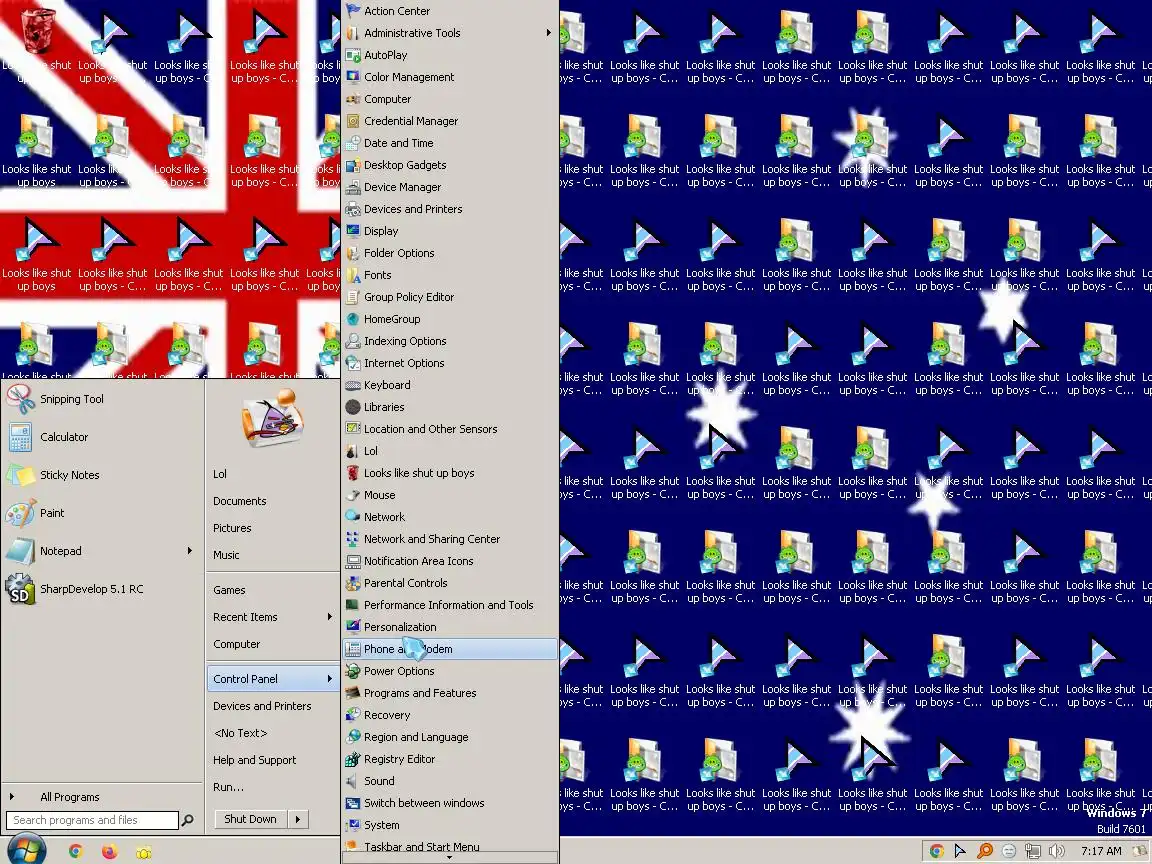Open Notification Area Icons
This screenshot has height=864, width=1152.
tap(450, 561)
